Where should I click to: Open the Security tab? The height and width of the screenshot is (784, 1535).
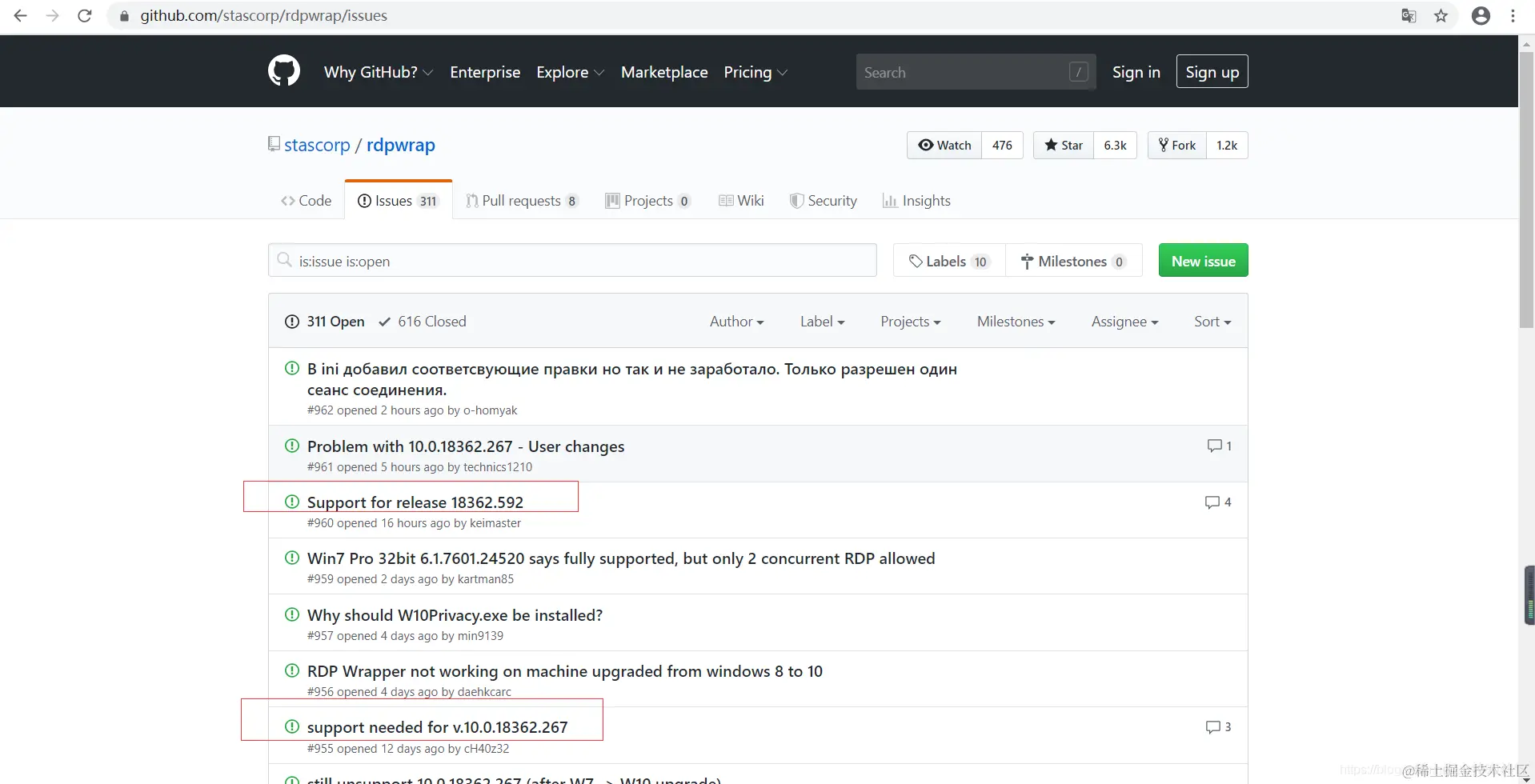point(824,201)
